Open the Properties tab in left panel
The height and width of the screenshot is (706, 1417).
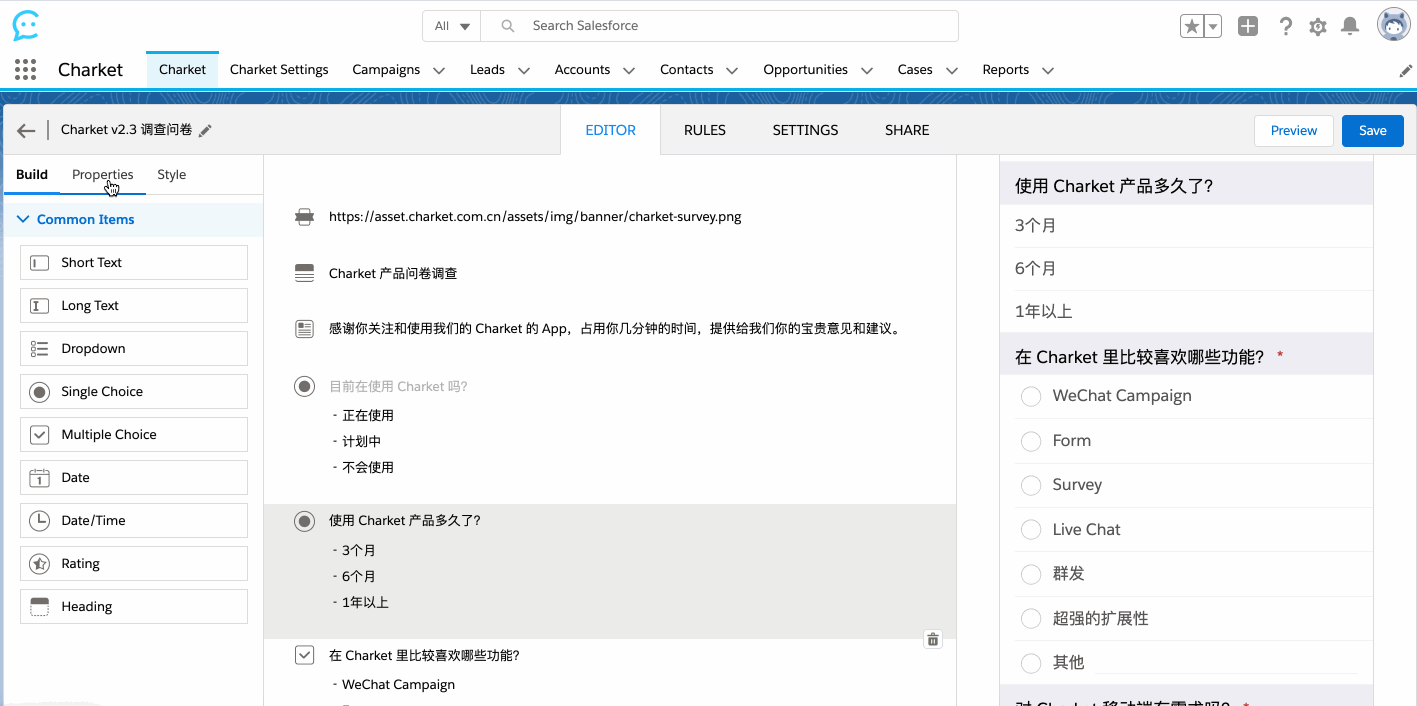102,175
